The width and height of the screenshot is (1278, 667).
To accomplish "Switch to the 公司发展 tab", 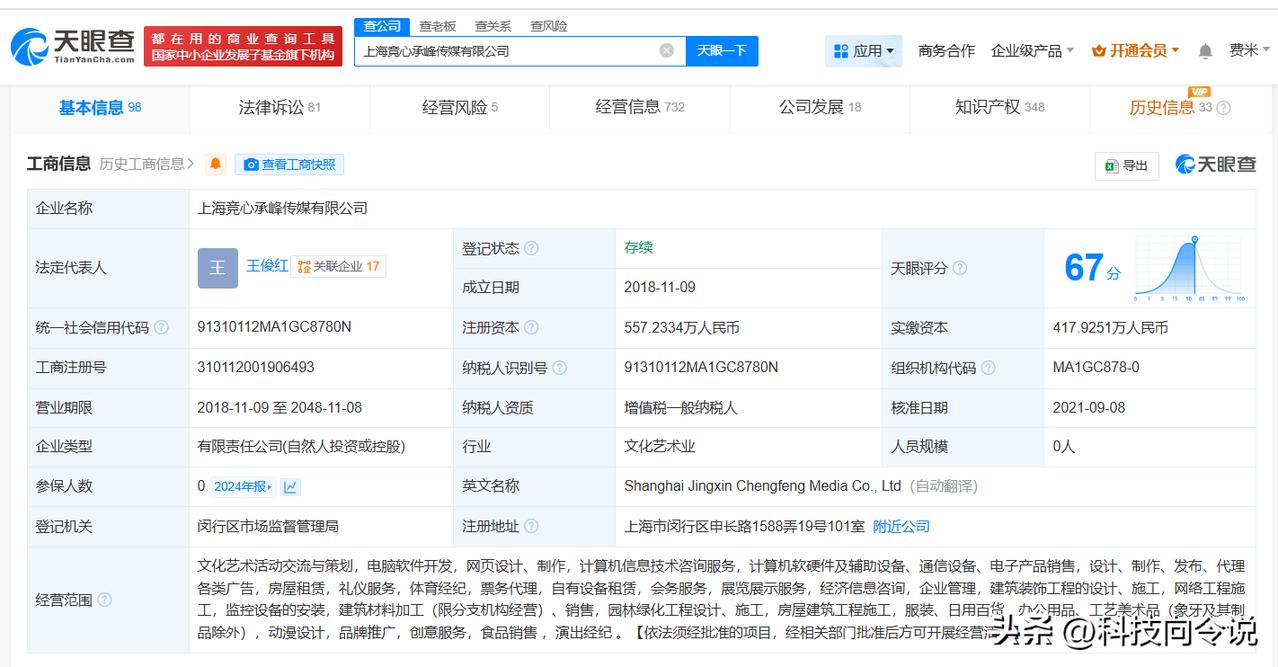I will [x=820, y=108].
